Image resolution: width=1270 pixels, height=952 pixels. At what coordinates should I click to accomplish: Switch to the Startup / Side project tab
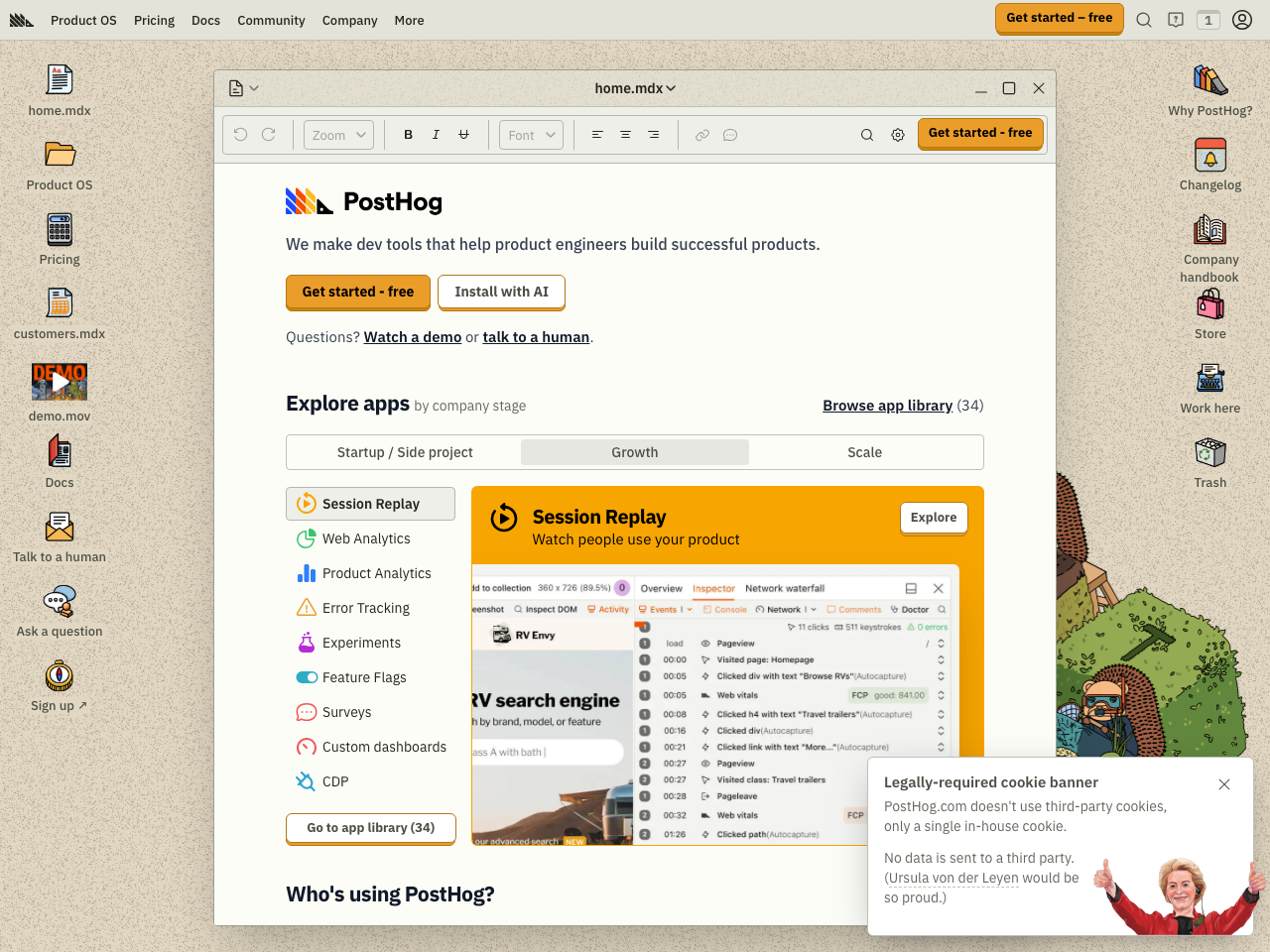point(405,452)
